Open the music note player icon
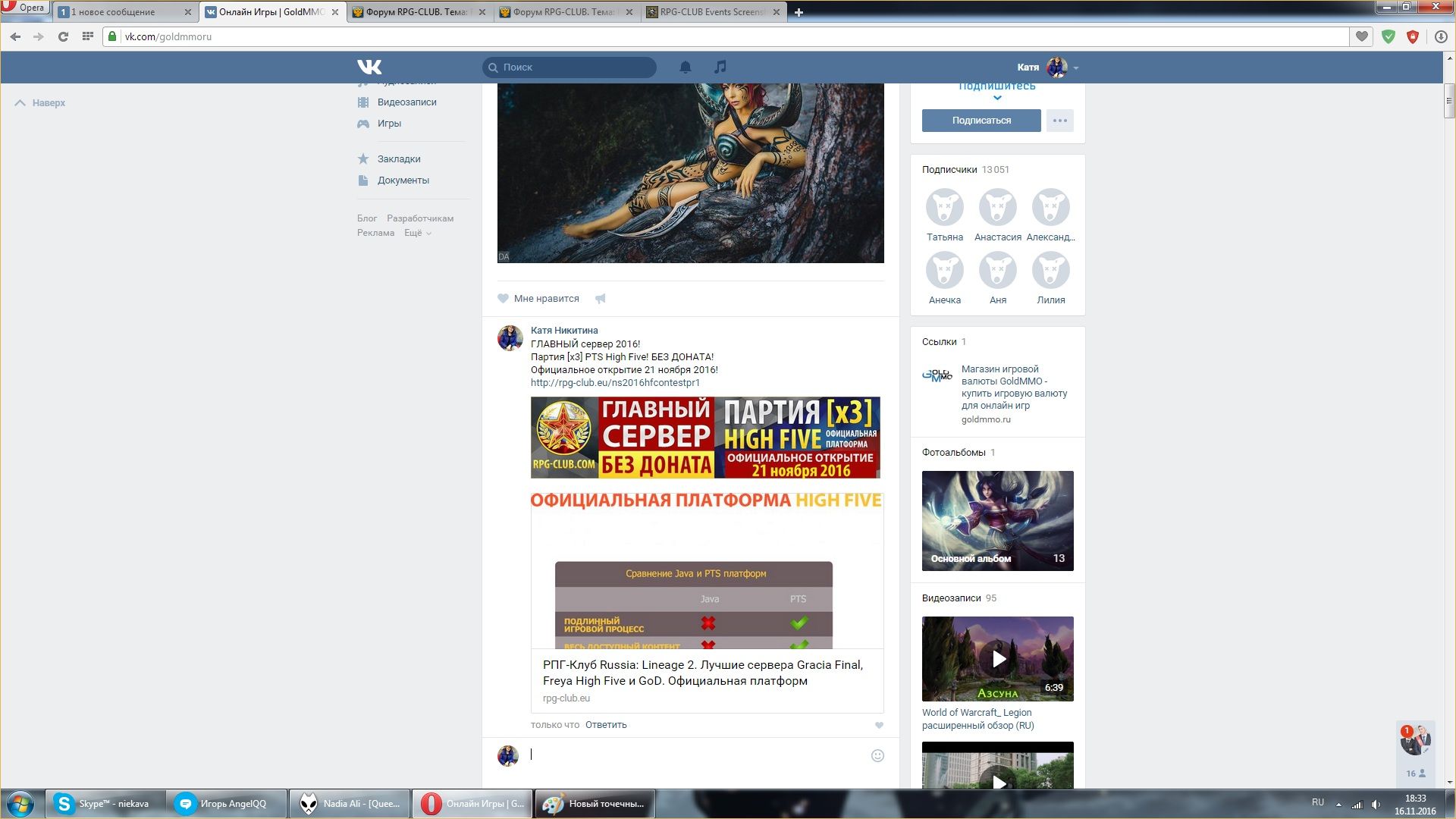Screen dimensions: 1456x819 pos(720,67)
